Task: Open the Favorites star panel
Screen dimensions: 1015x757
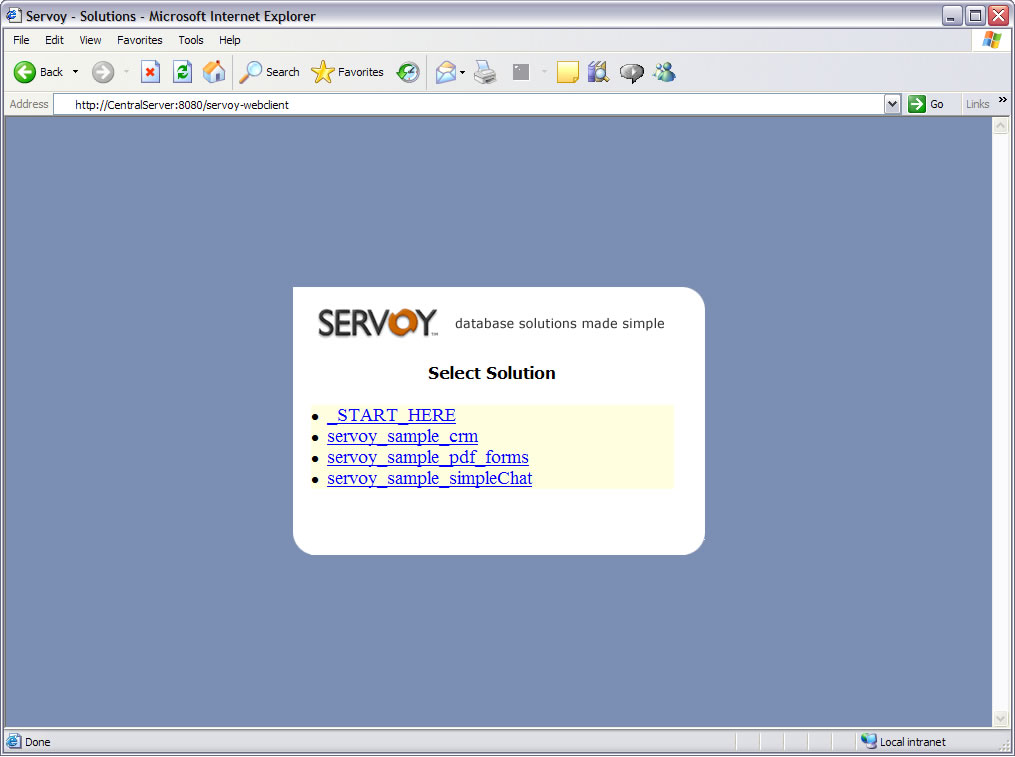Action: 348,72
